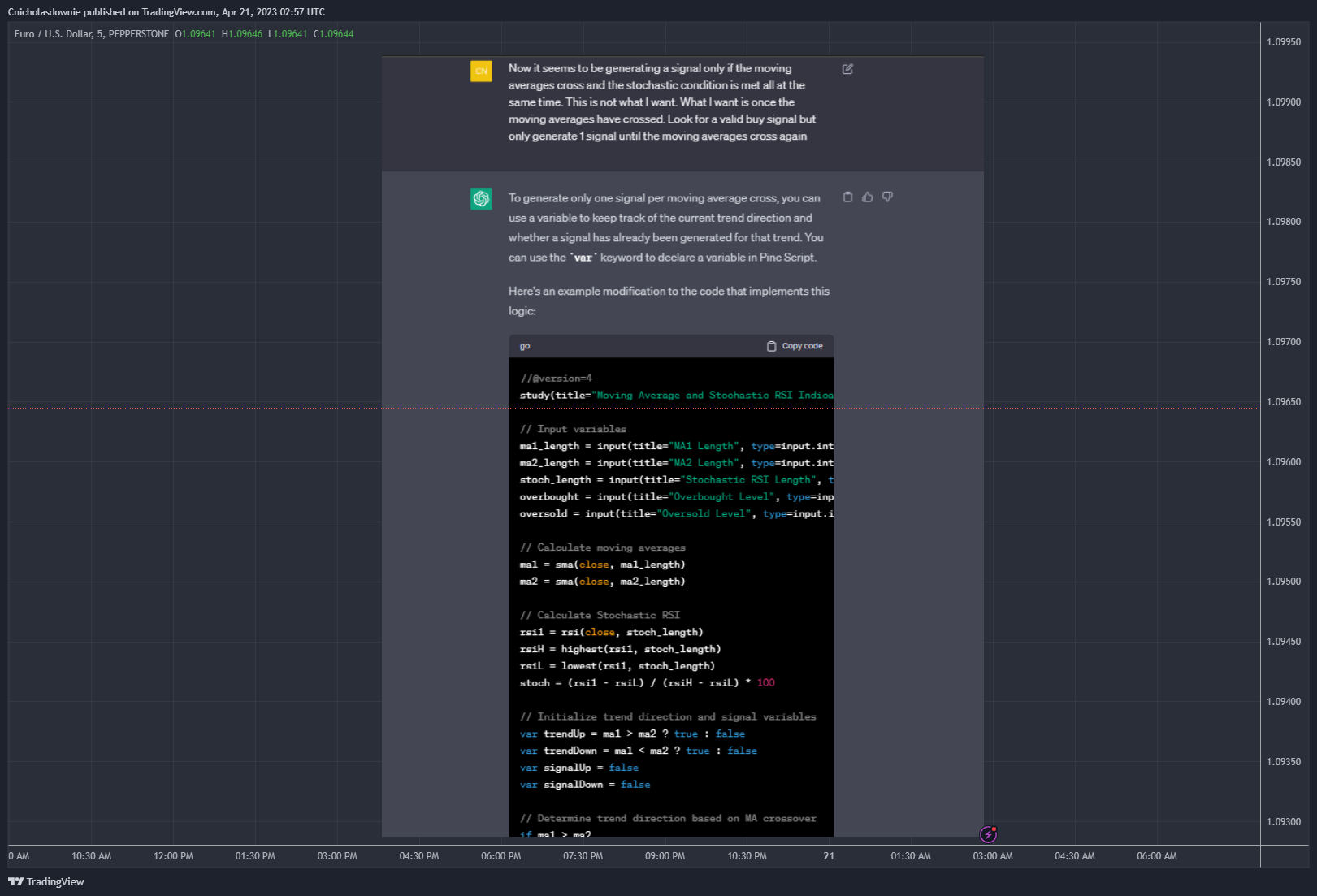Click the Copy code button
Image resolution: width=1317 pixels, height=896 pixels.
coord(795,346)
